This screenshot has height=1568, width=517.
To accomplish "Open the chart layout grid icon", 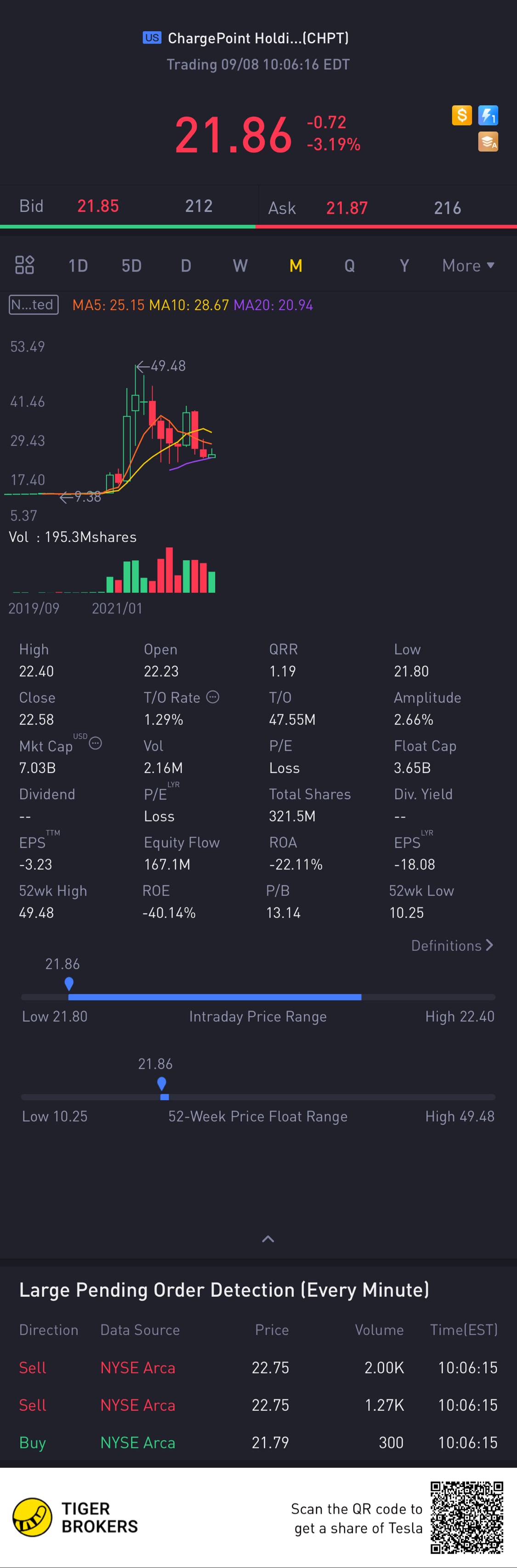I will point(24,265).
